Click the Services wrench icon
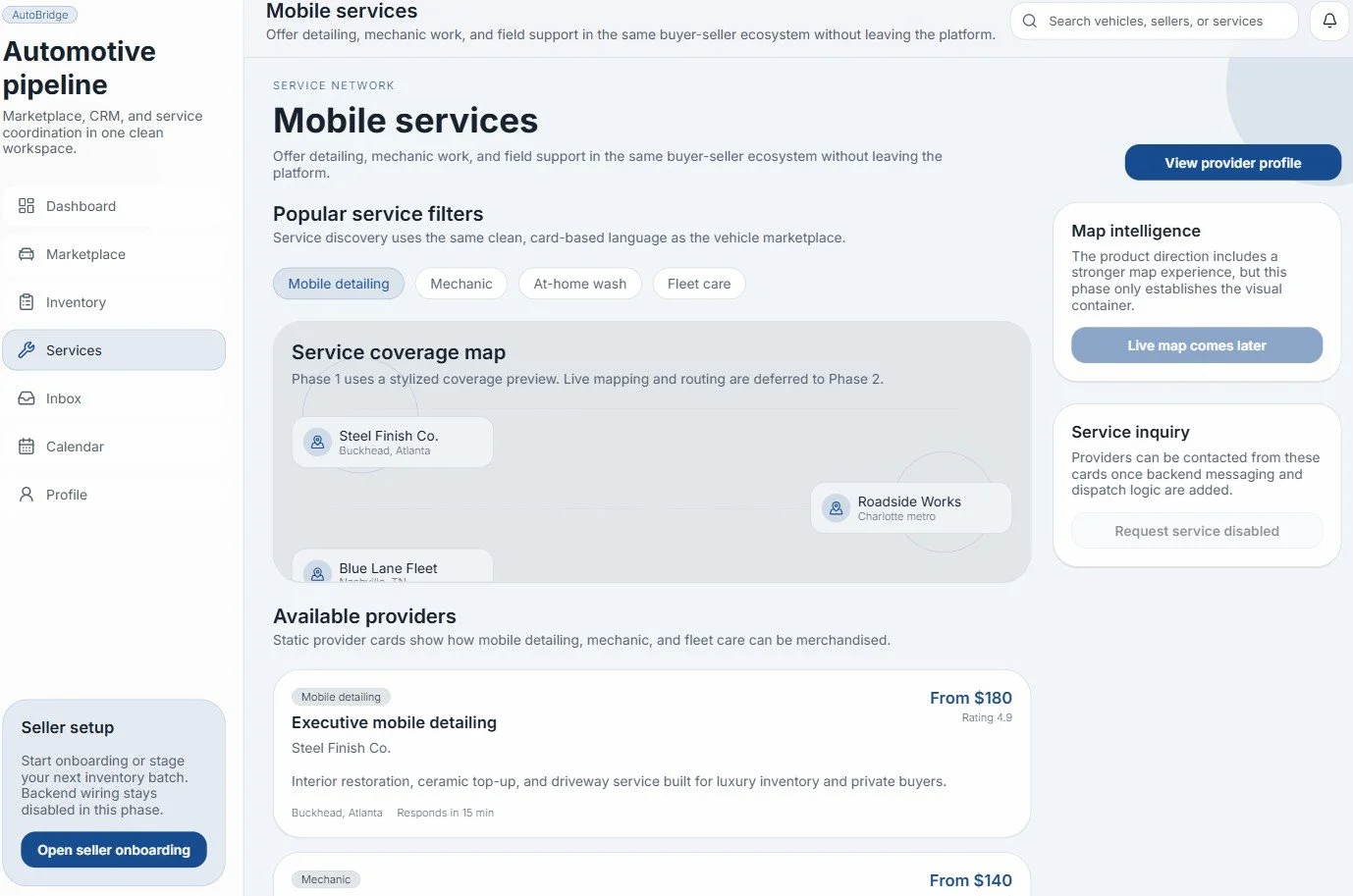 [27, 350]
